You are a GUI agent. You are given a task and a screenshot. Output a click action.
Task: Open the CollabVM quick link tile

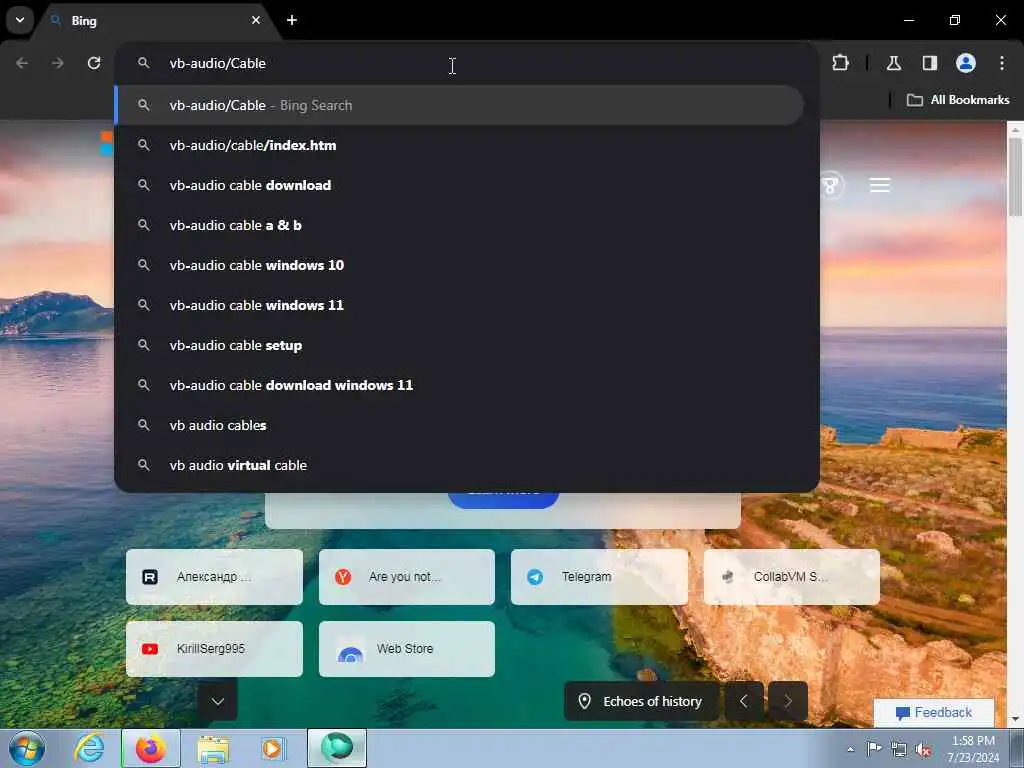792,577
